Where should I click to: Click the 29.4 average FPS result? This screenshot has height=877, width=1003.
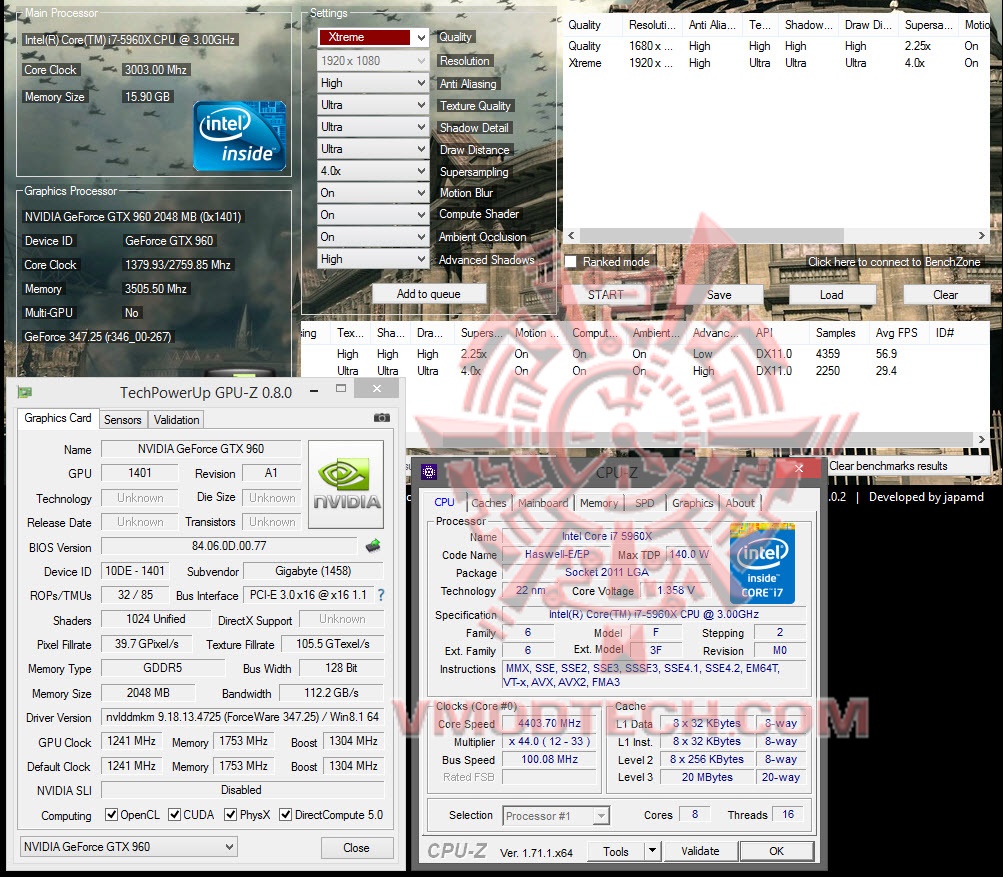[x=886, y=370]
